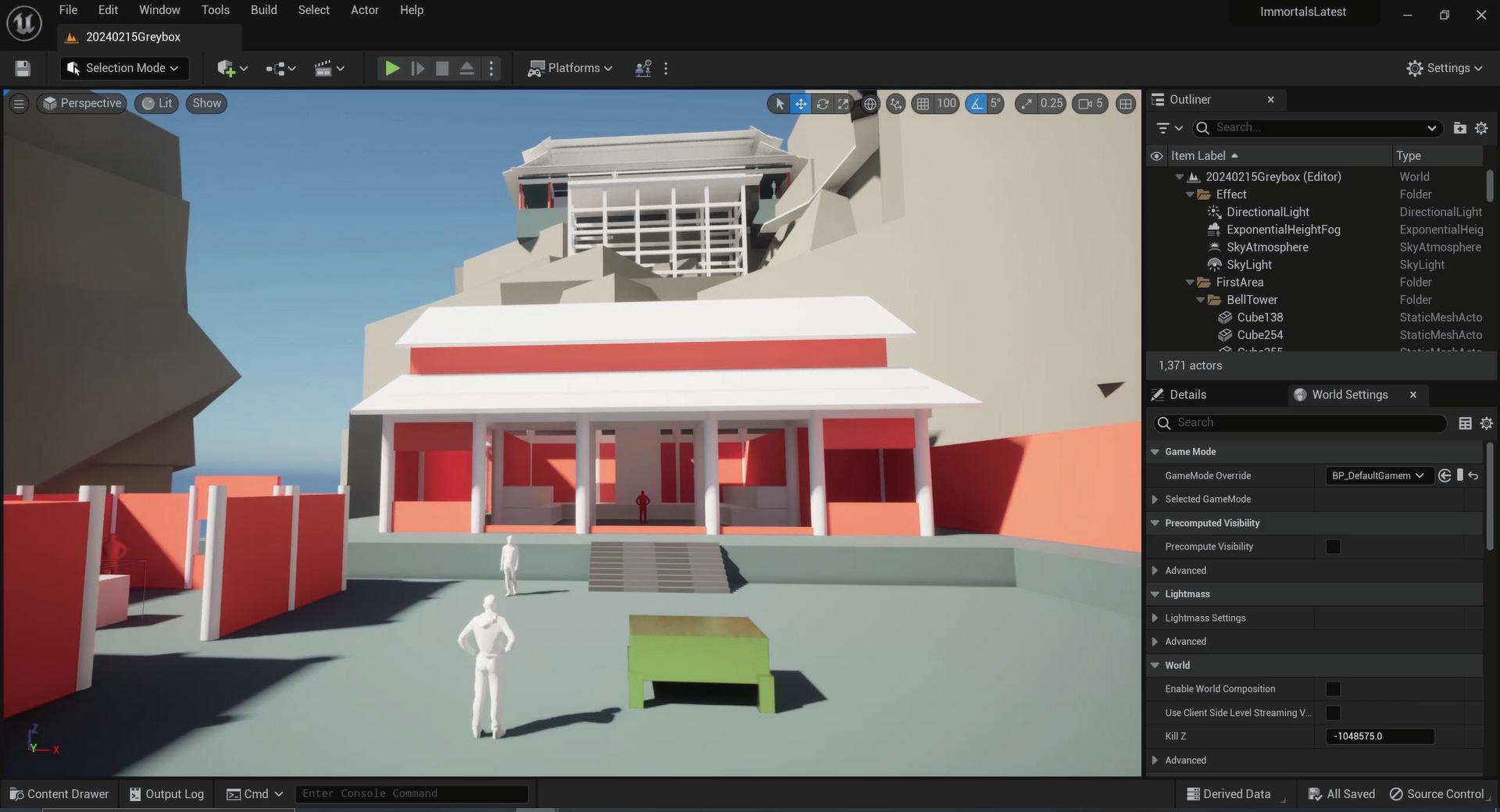Maximize or restore the viewport layout

coord(1125,103)
